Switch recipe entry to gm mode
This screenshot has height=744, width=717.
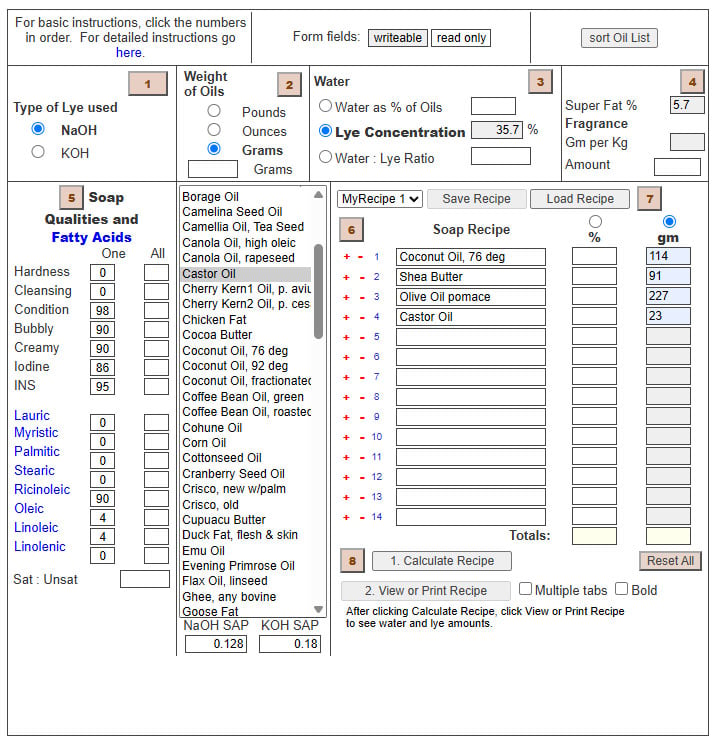click(669, 222)
